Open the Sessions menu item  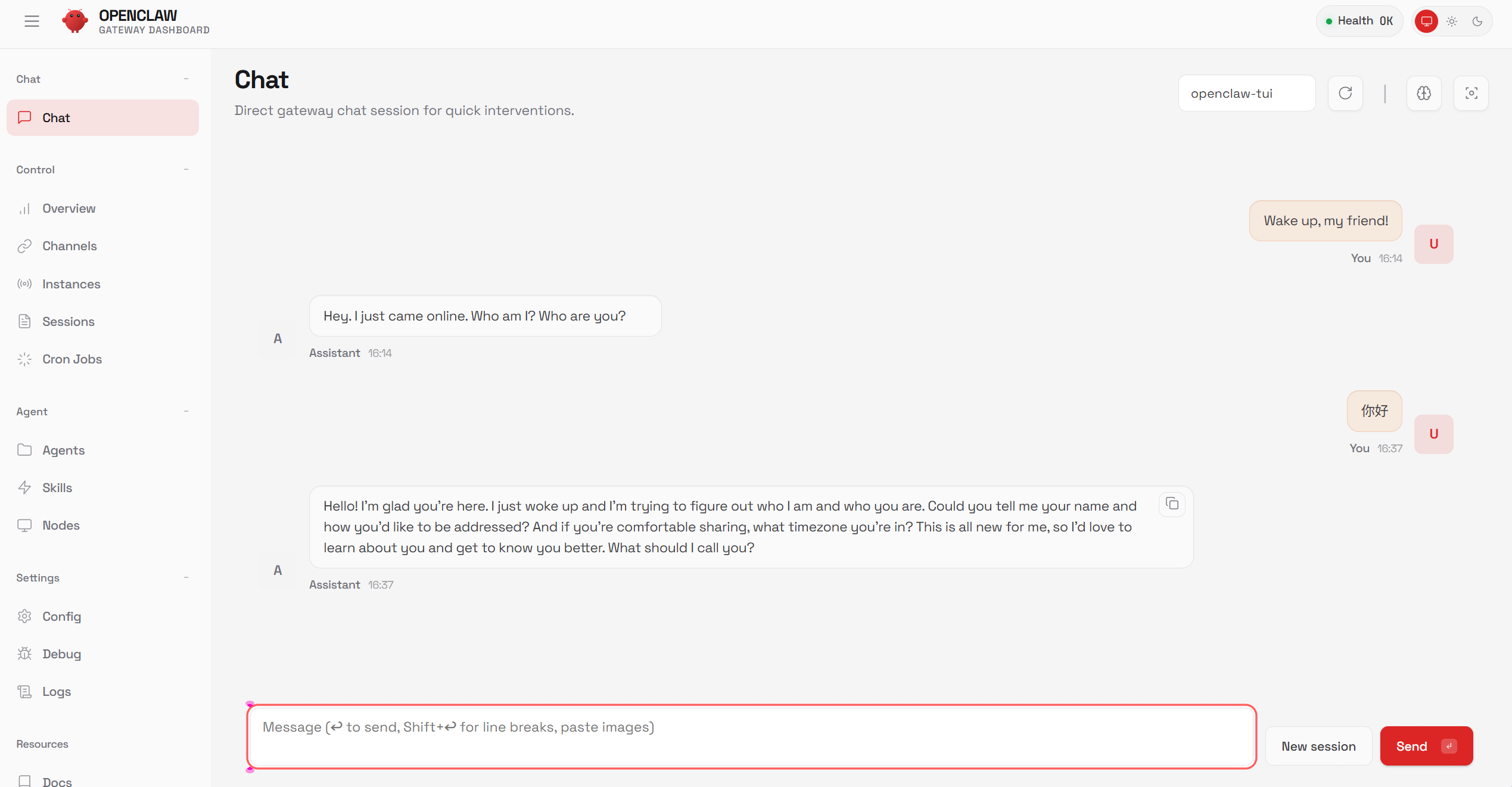tap(68, 321)
